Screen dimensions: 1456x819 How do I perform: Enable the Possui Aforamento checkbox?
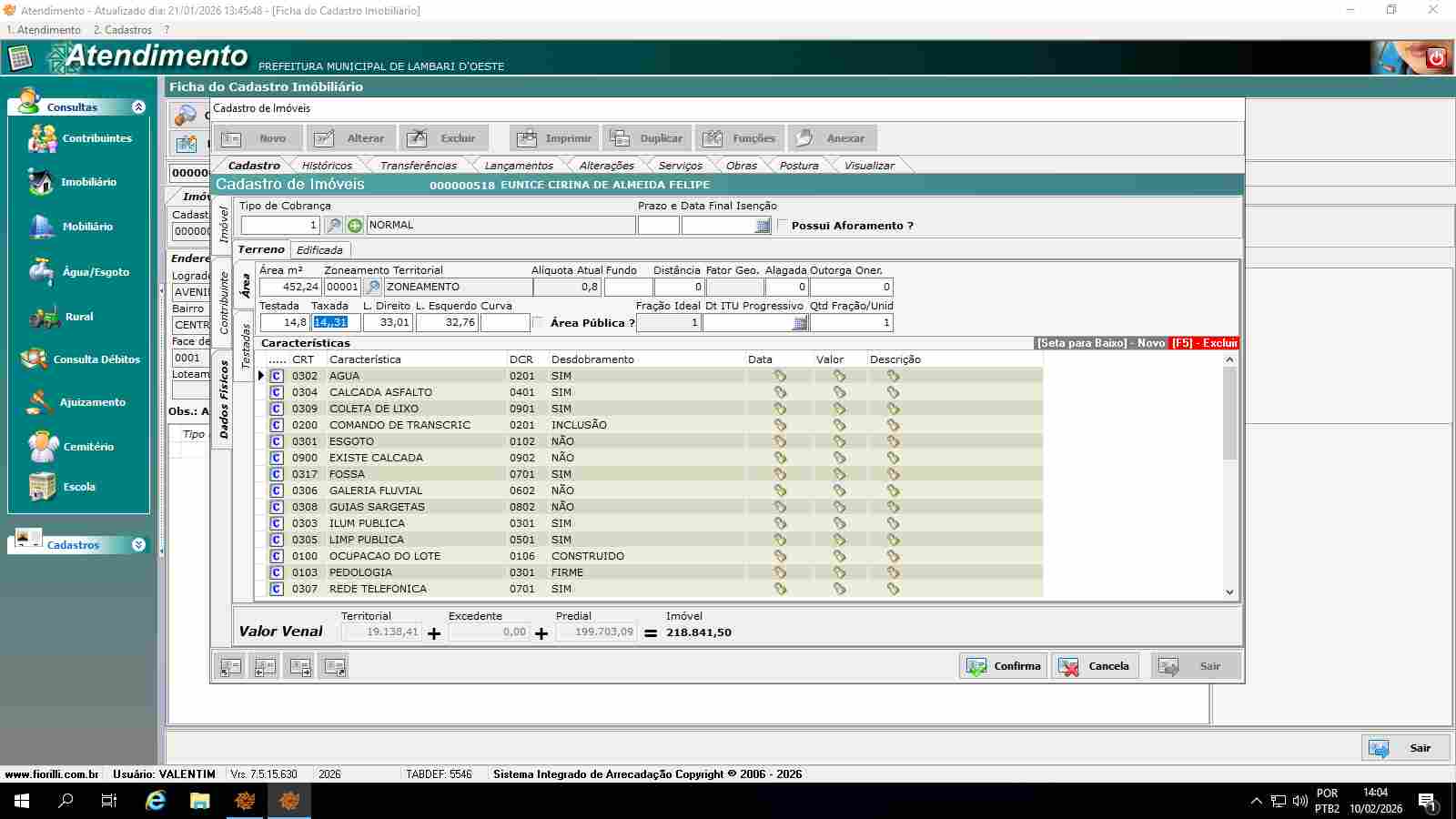782,225
